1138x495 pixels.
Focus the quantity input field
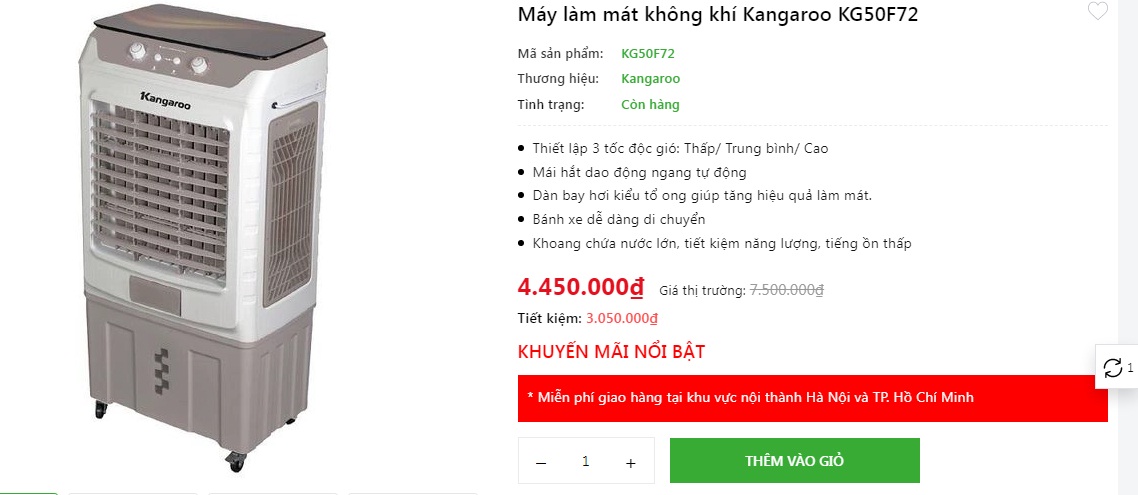click(x=586, y=462)
